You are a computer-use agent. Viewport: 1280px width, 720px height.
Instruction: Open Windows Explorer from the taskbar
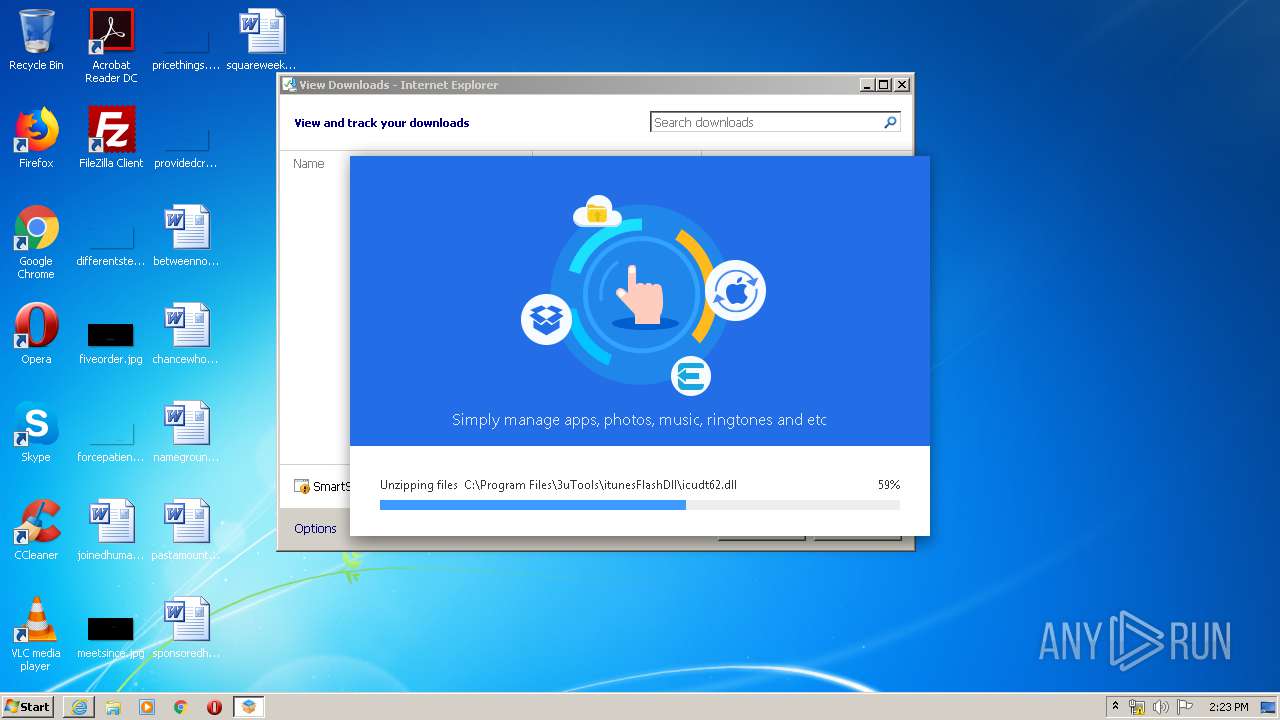[x=113, y=707]
